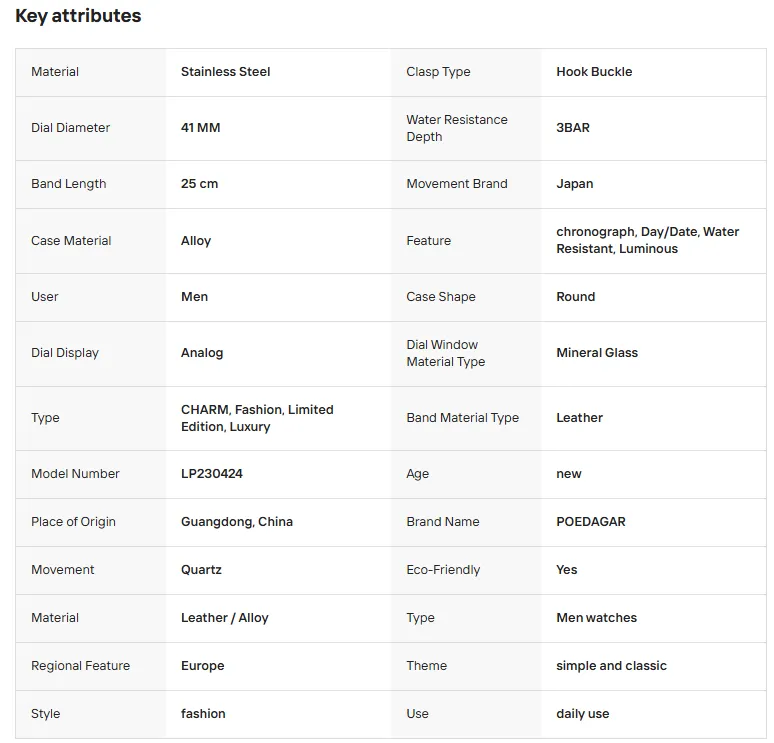Click the Leather band material value
The image size is (774, 743).
coord(580,418)
